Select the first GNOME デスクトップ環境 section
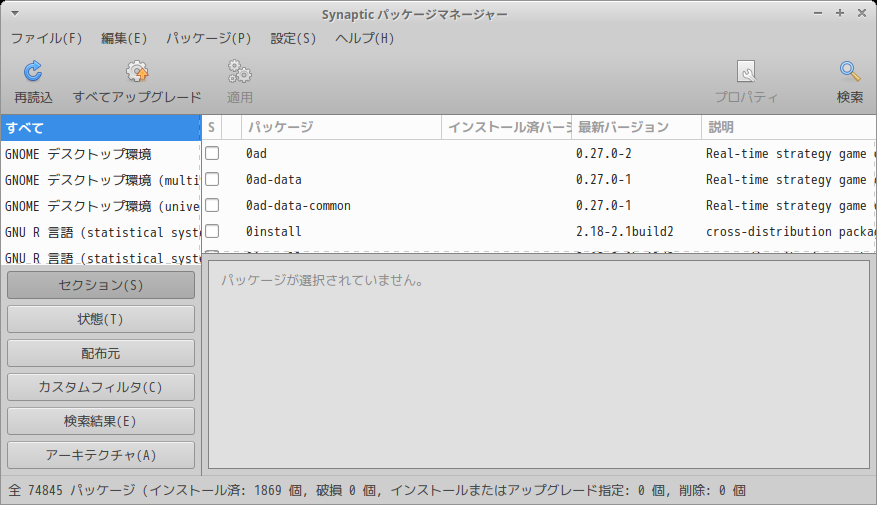877x505 pixels. tap(101, 154)
